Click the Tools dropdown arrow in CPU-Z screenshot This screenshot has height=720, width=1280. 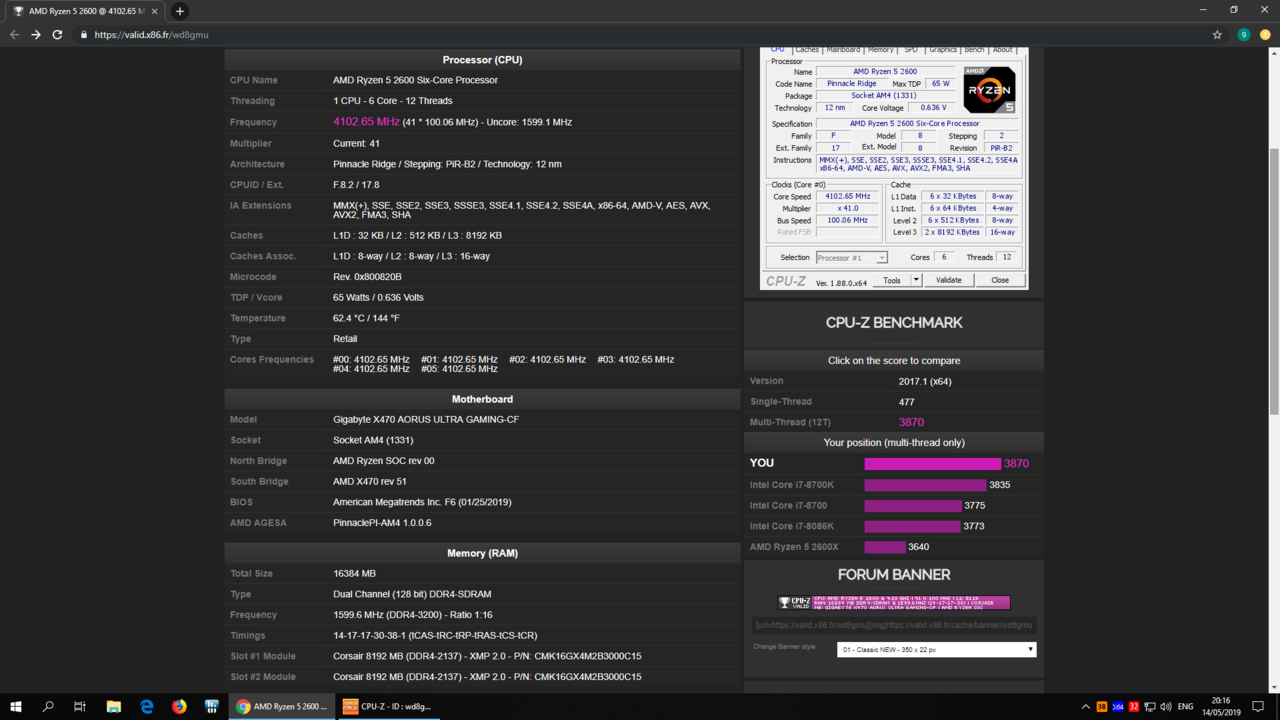[x=916, y=280]
